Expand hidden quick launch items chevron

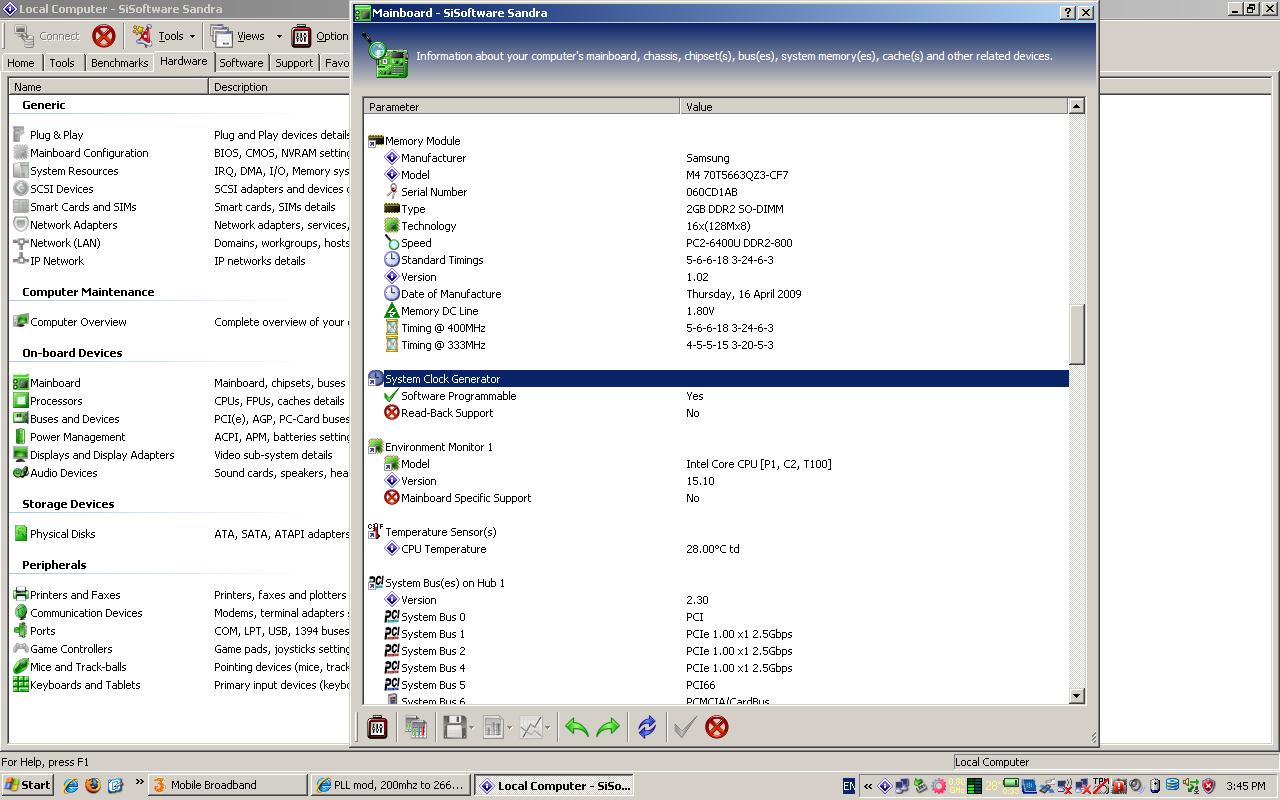click(x=138, y=783)
